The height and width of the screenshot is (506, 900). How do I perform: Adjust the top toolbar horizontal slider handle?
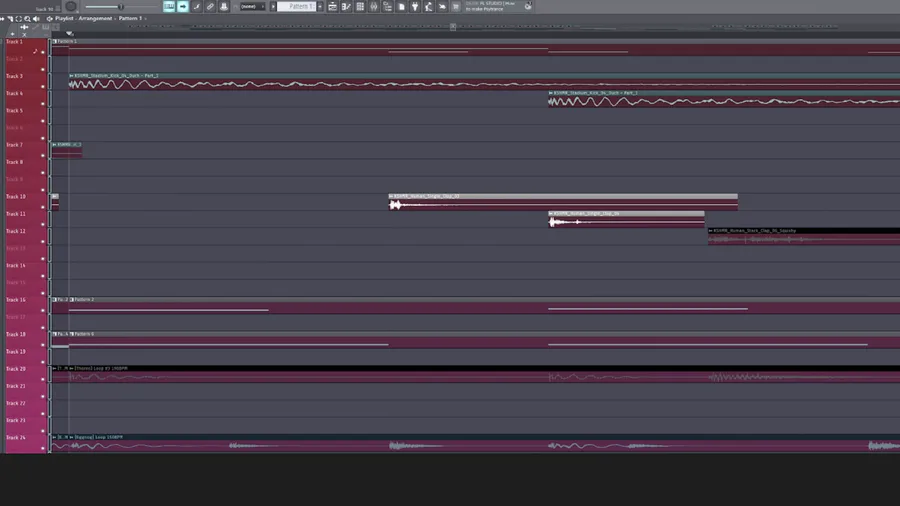coord(121,7)
